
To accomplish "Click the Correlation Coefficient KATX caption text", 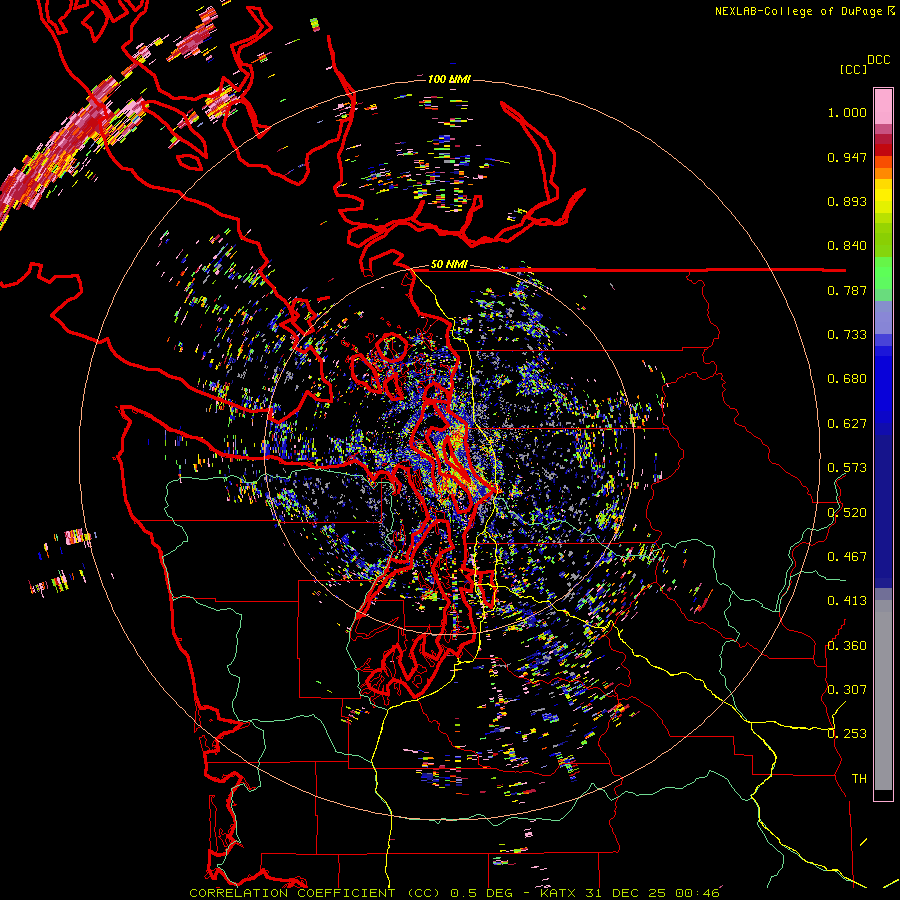I will pyautogui.click(x=454, y=893).
